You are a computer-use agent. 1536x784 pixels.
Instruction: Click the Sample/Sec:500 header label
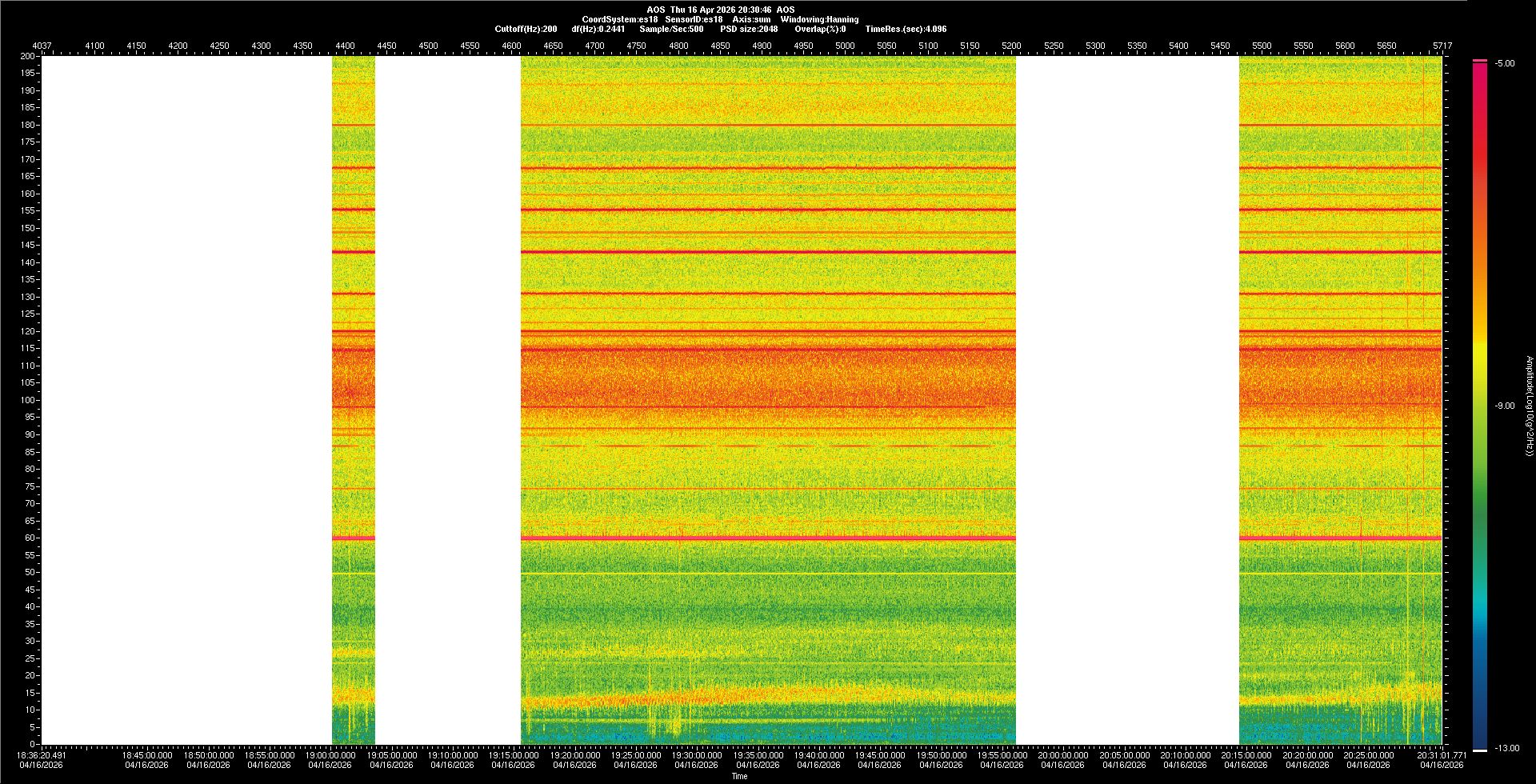(x=671, y=29)
